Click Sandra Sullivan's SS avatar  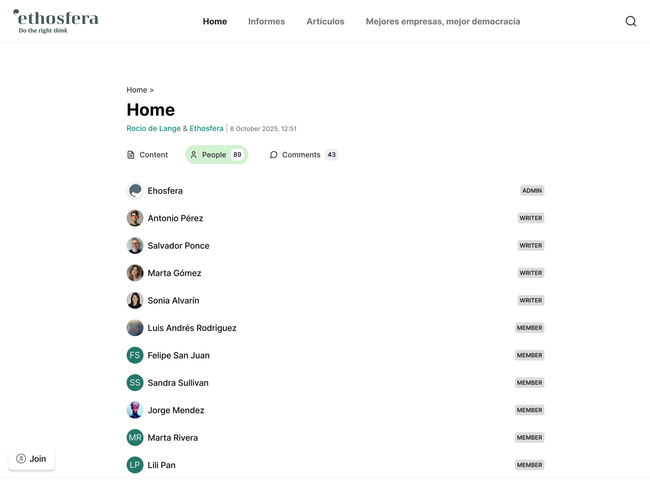135,383
